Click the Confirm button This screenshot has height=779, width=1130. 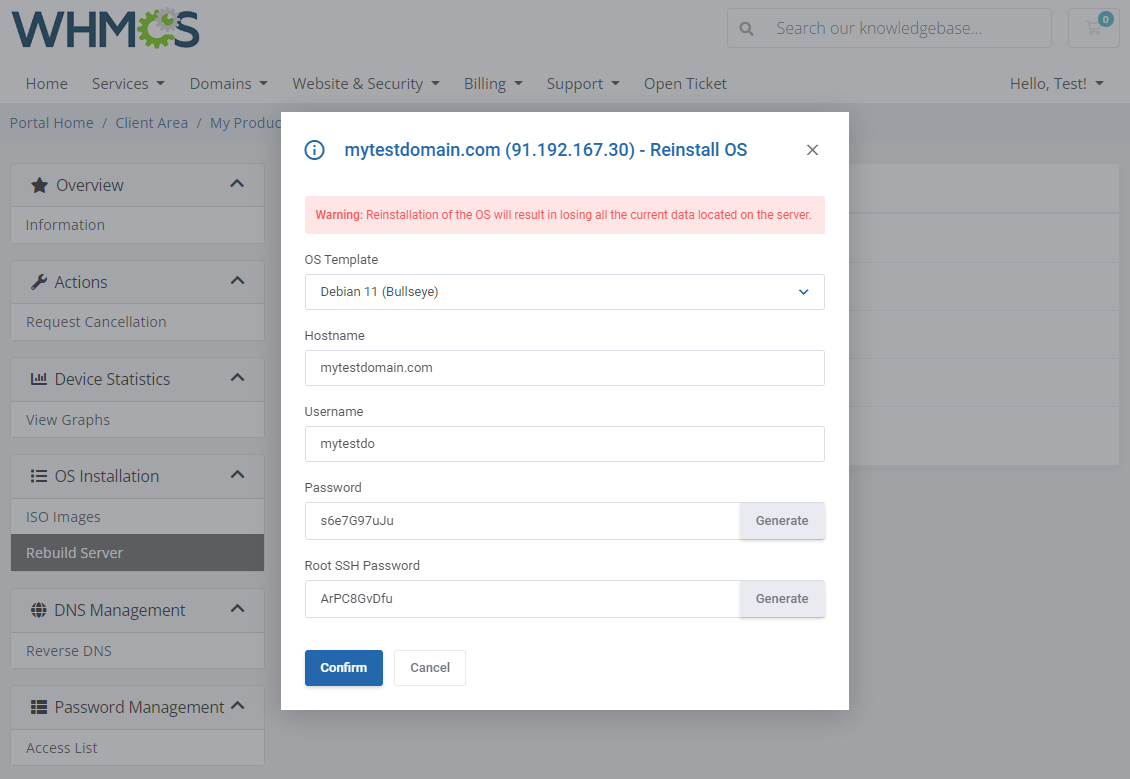point(343,667)
